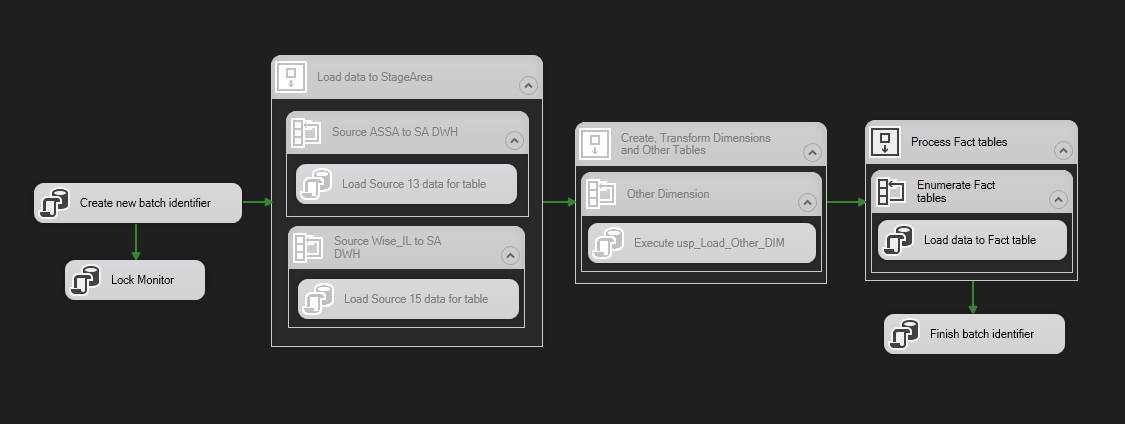Click the Source Wise_IL loop container icon
Screen dimensions: 1125x424
click(x=307, y=248)
